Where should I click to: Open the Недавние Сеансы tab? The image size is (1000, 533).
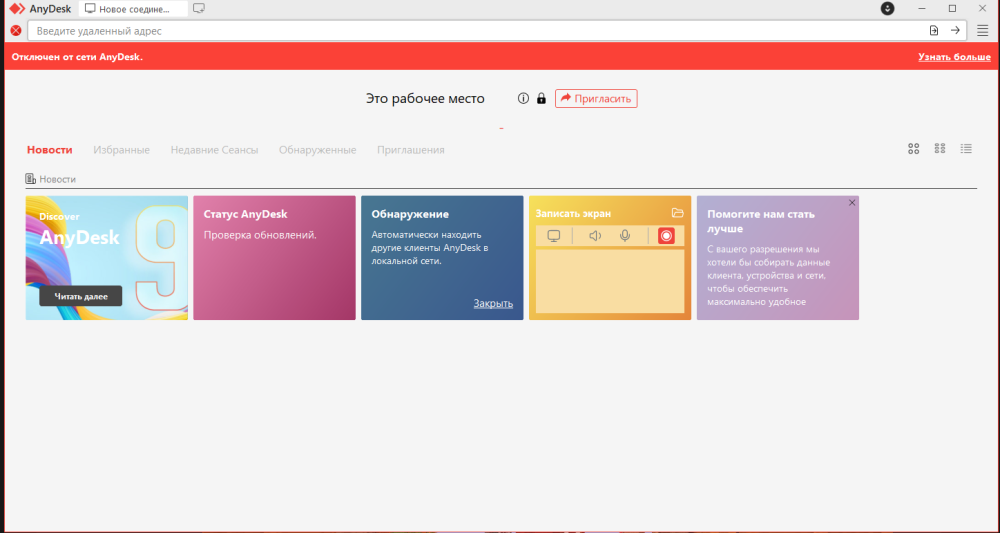pyautogui.click(x=214, y=150)
